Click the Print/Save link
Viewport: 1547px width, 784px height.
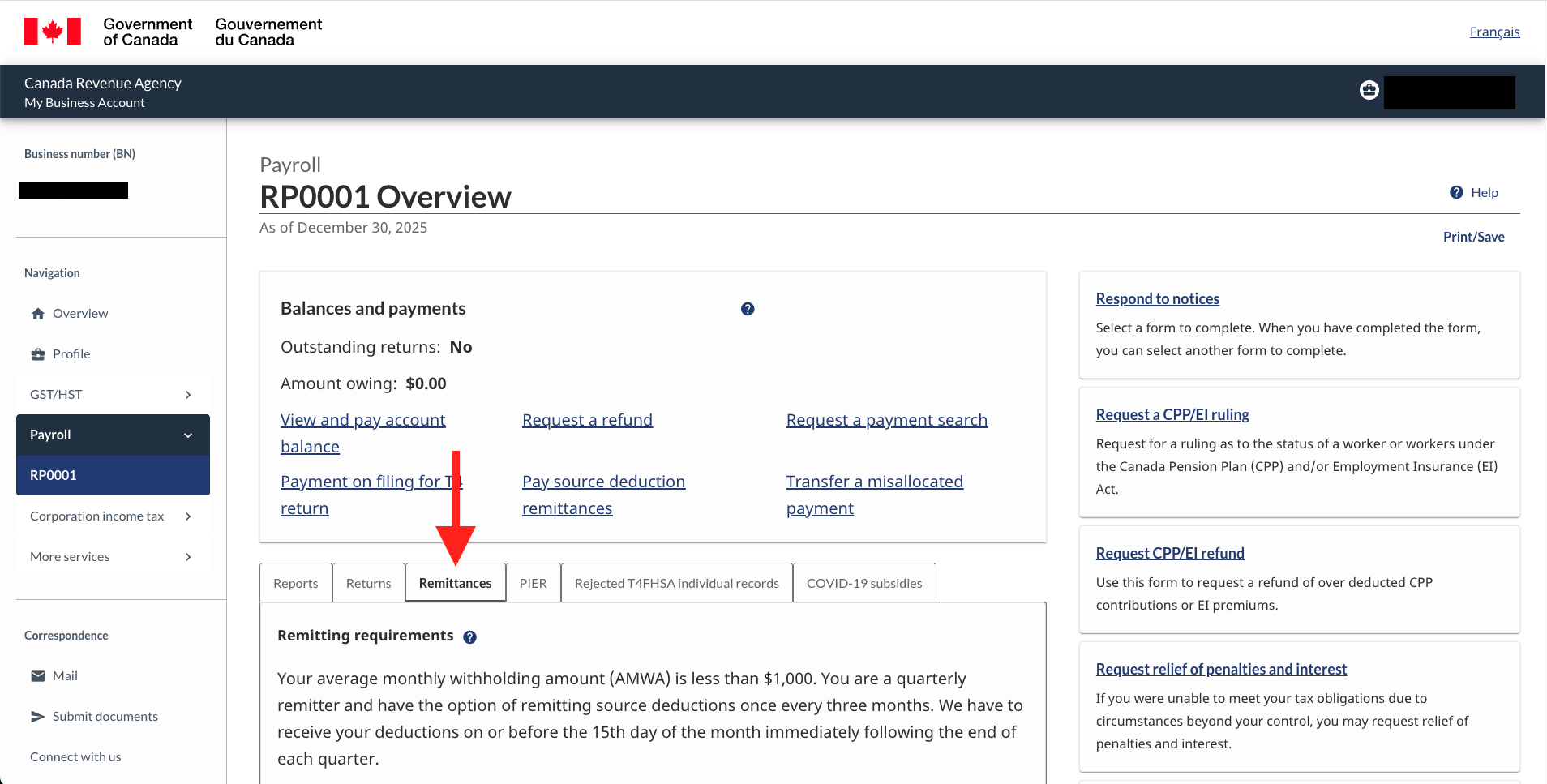(1473, 237)
